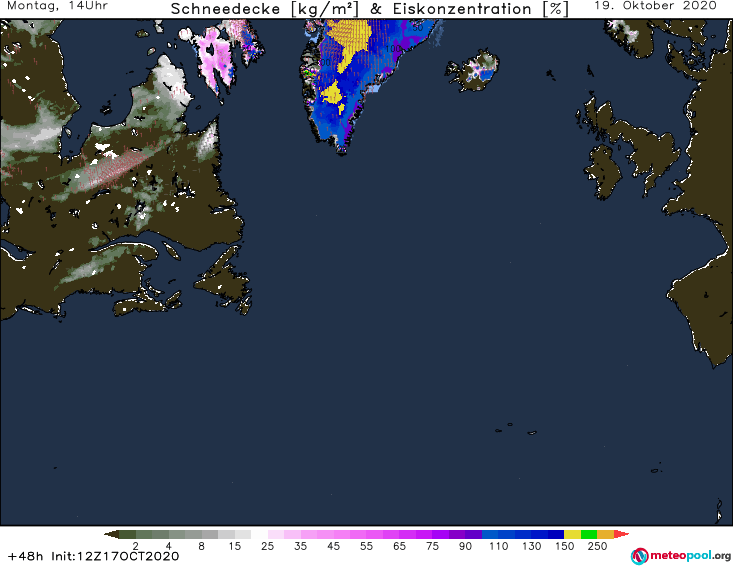Click legend value '130'
733x566 pixels.
(532, 546)
